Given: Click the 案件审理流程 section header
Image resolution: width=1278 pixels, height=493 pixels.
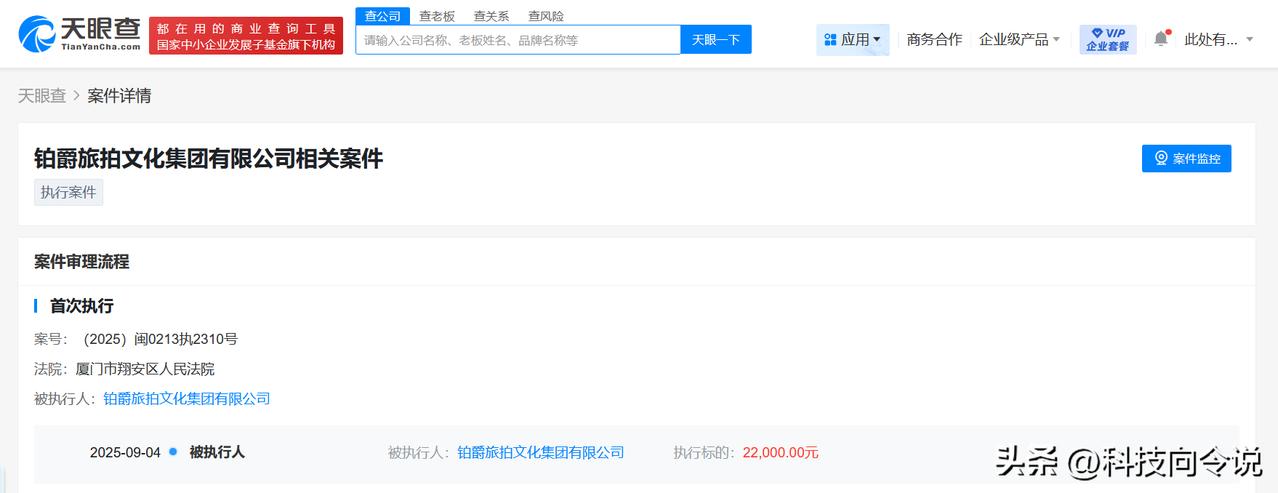Looking at the screenshot, I should click(x=81, y=262).
